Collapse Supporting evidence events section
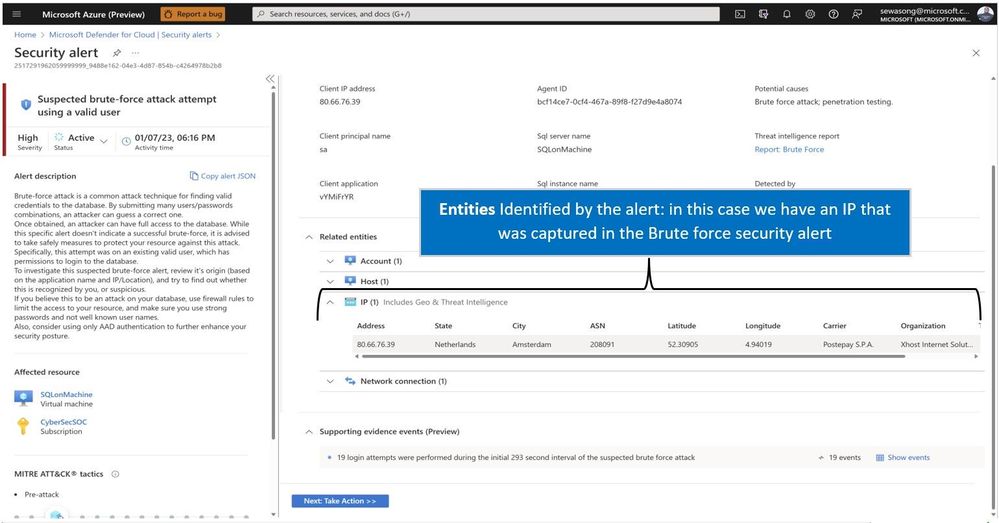This screenshot has width=999, height=523. click(309, 431)
